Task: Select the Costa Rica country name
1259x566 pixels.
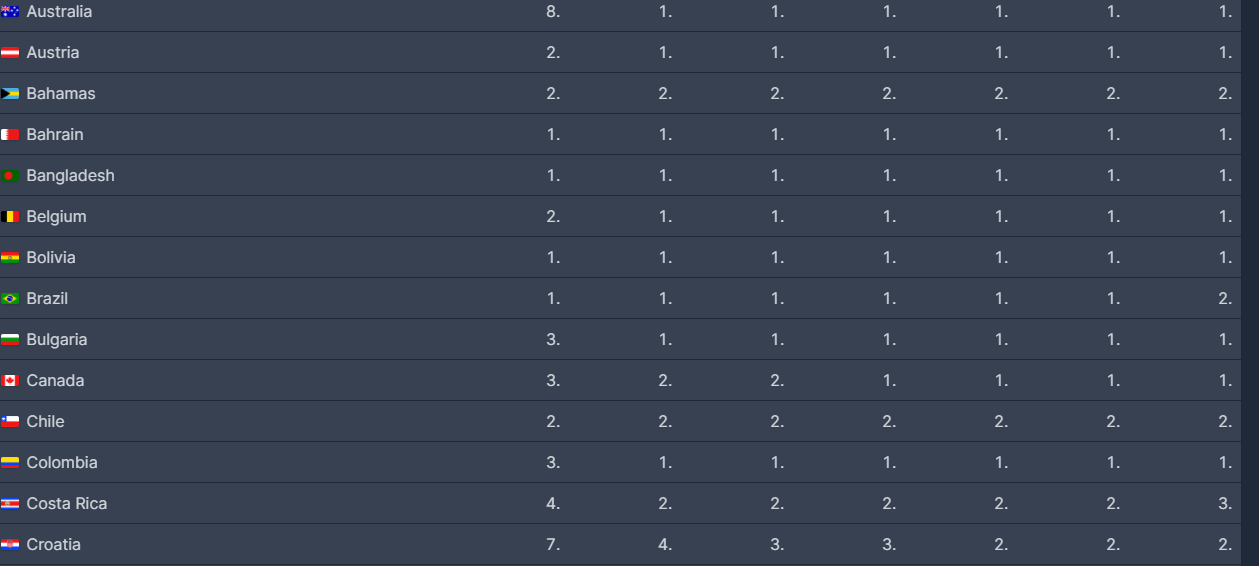Action: pyautogui.click(x=67, y=504)
